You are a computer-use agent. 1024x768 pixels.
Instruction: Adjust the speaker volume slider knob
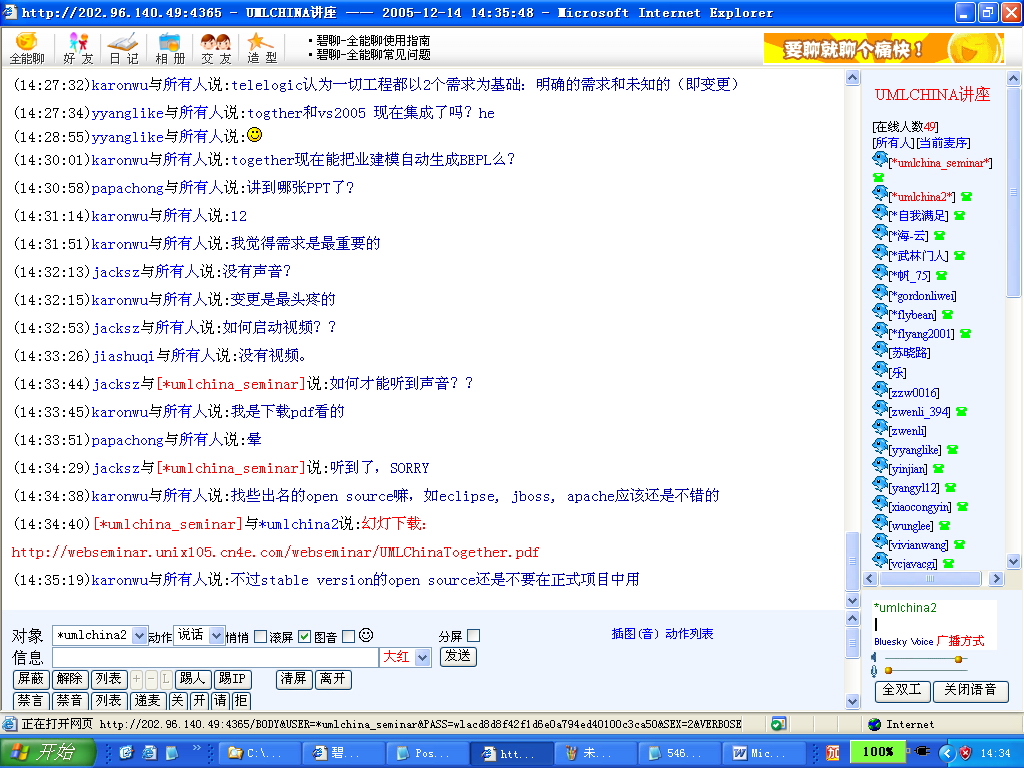[x=958, y=659]
